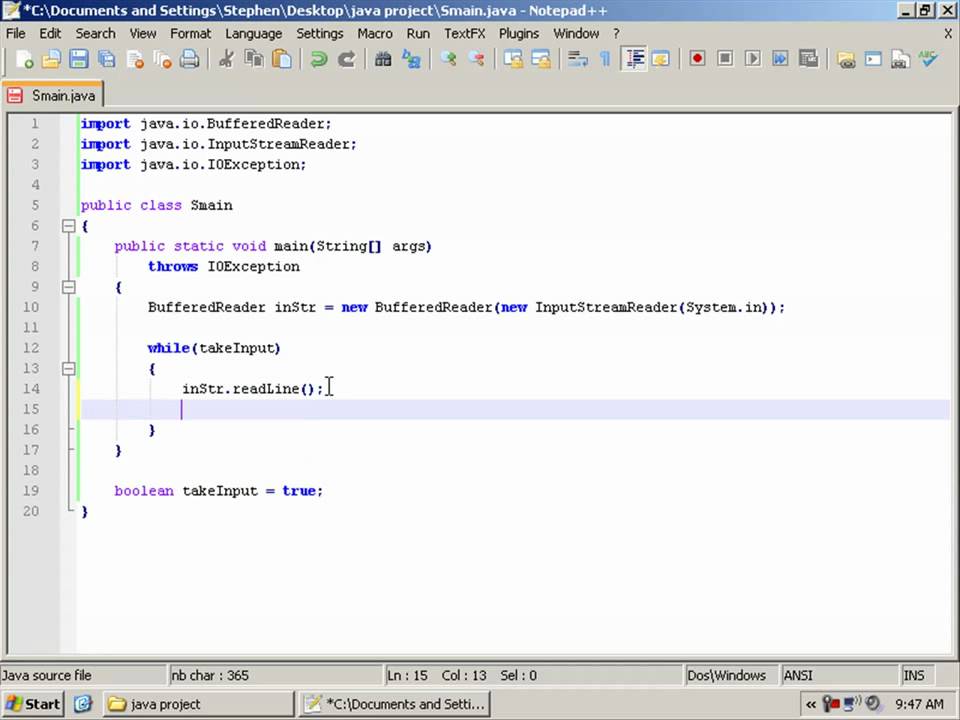This screenshot has height=720, width=960.
Task: Open the Window menu
Action: point(576,33)
